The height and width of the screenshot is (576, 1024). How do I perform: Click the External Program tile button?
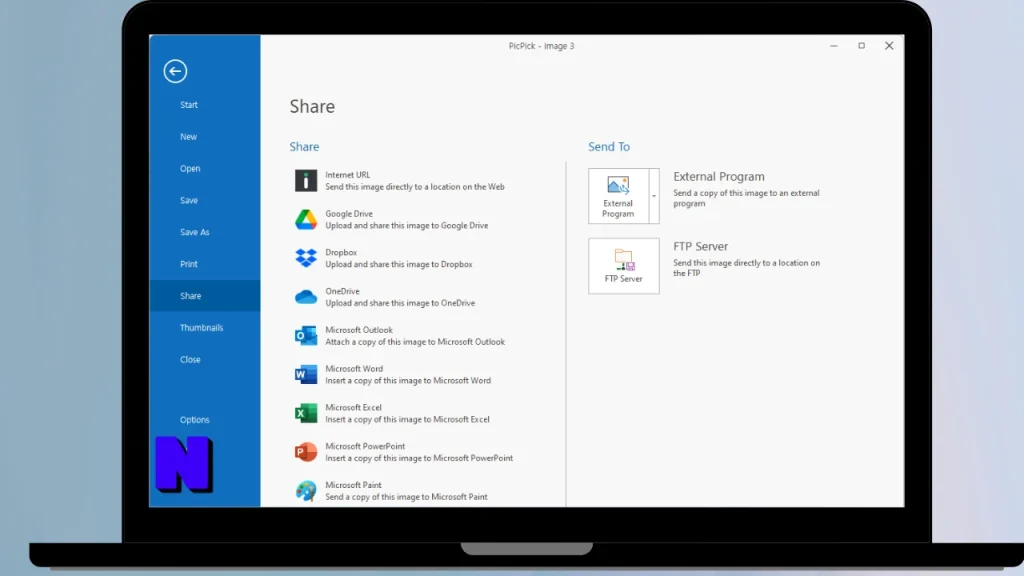(618, 196)
